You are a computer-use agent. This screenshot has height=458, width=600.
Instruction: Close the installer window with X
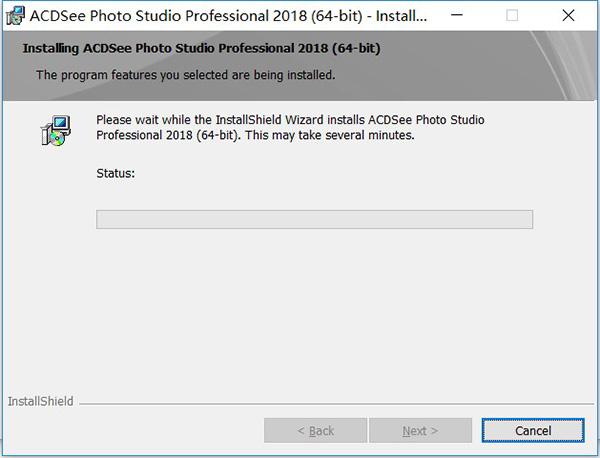coord(568,15)
